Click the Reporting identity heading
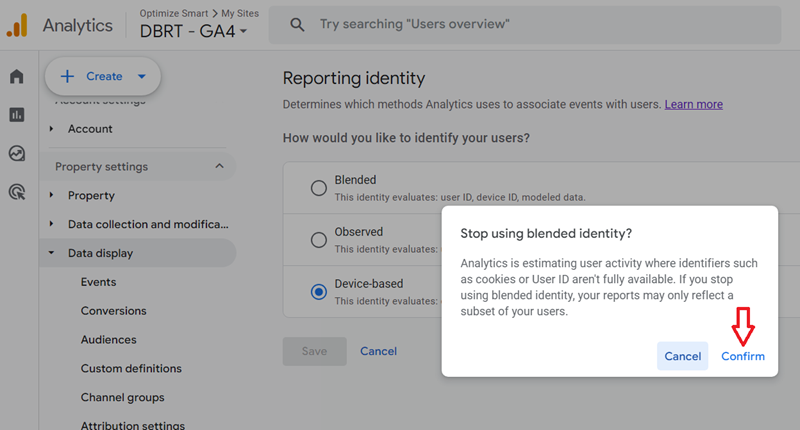The height and width of the screenshot is (430, 800). [354, 78]
